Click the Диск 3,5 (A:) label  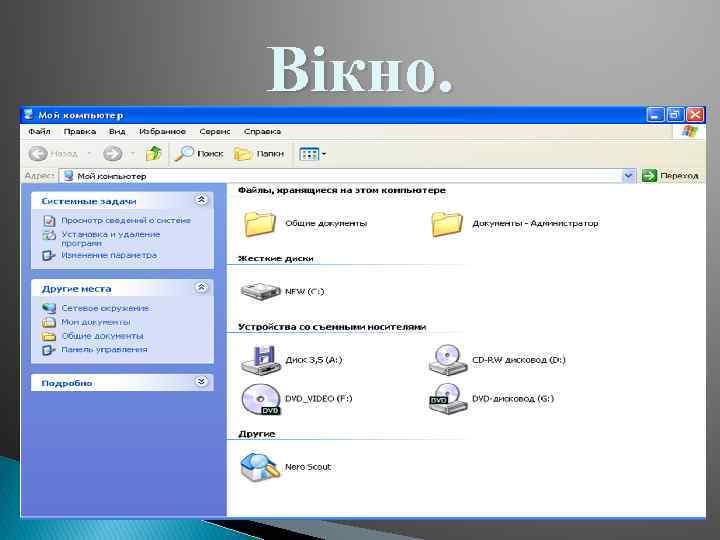tap(314, 360)
